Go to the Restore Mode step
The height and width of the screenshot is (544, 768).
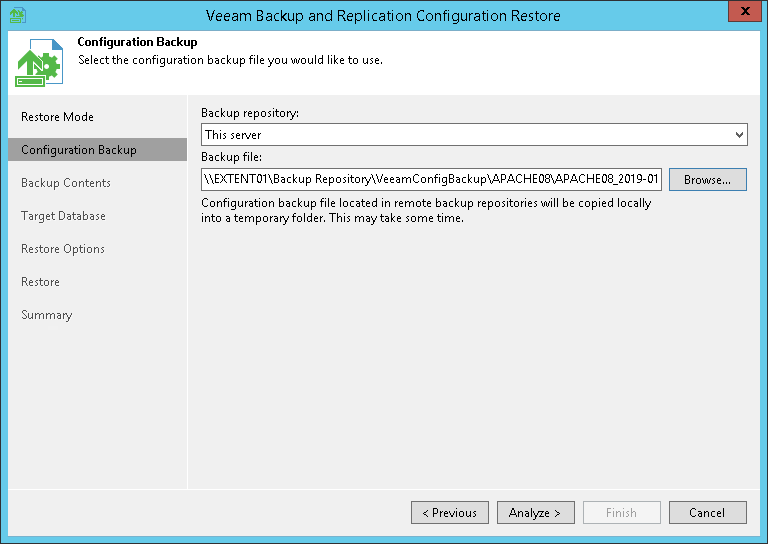pos(57,117)
